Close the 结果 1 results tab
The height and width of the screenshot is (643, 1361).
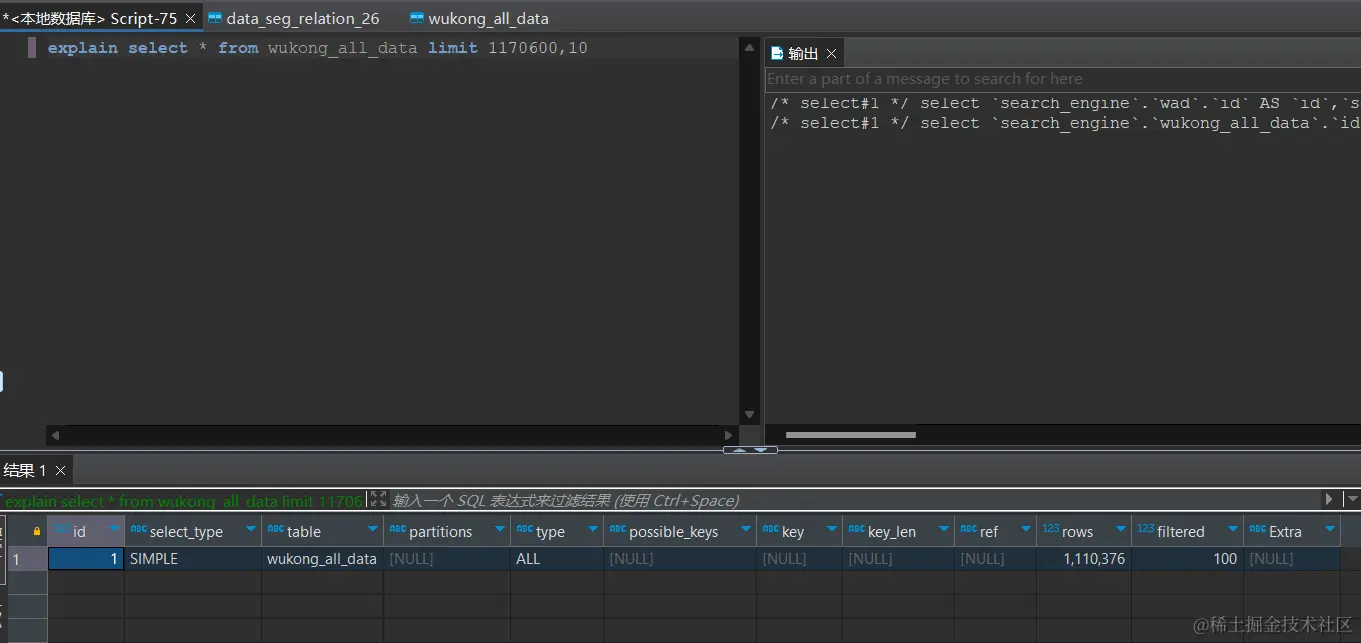click(61, 470)
